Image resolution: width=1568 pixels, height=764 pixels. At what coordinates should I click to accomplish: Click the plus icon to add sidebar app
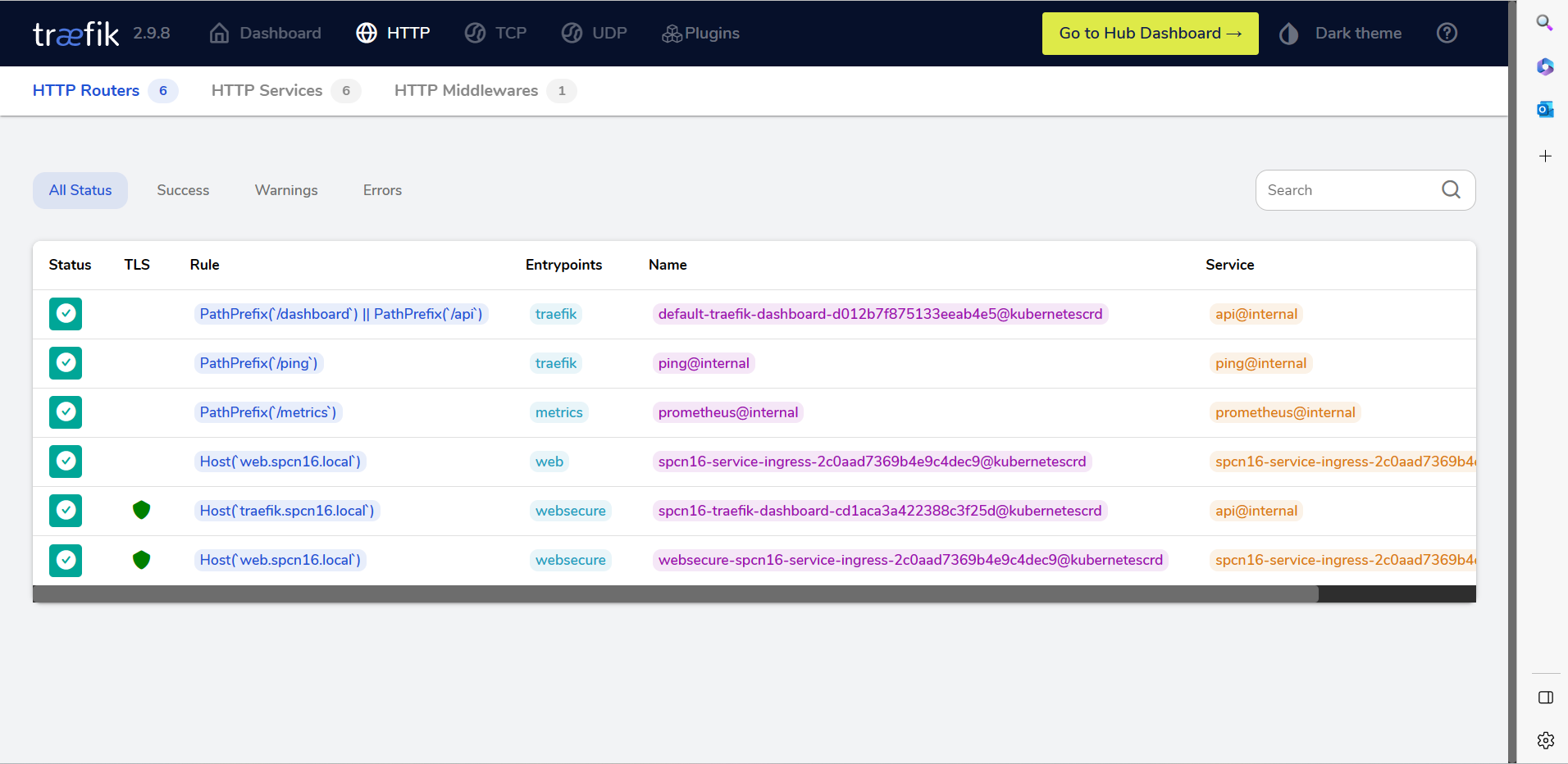1545,156
